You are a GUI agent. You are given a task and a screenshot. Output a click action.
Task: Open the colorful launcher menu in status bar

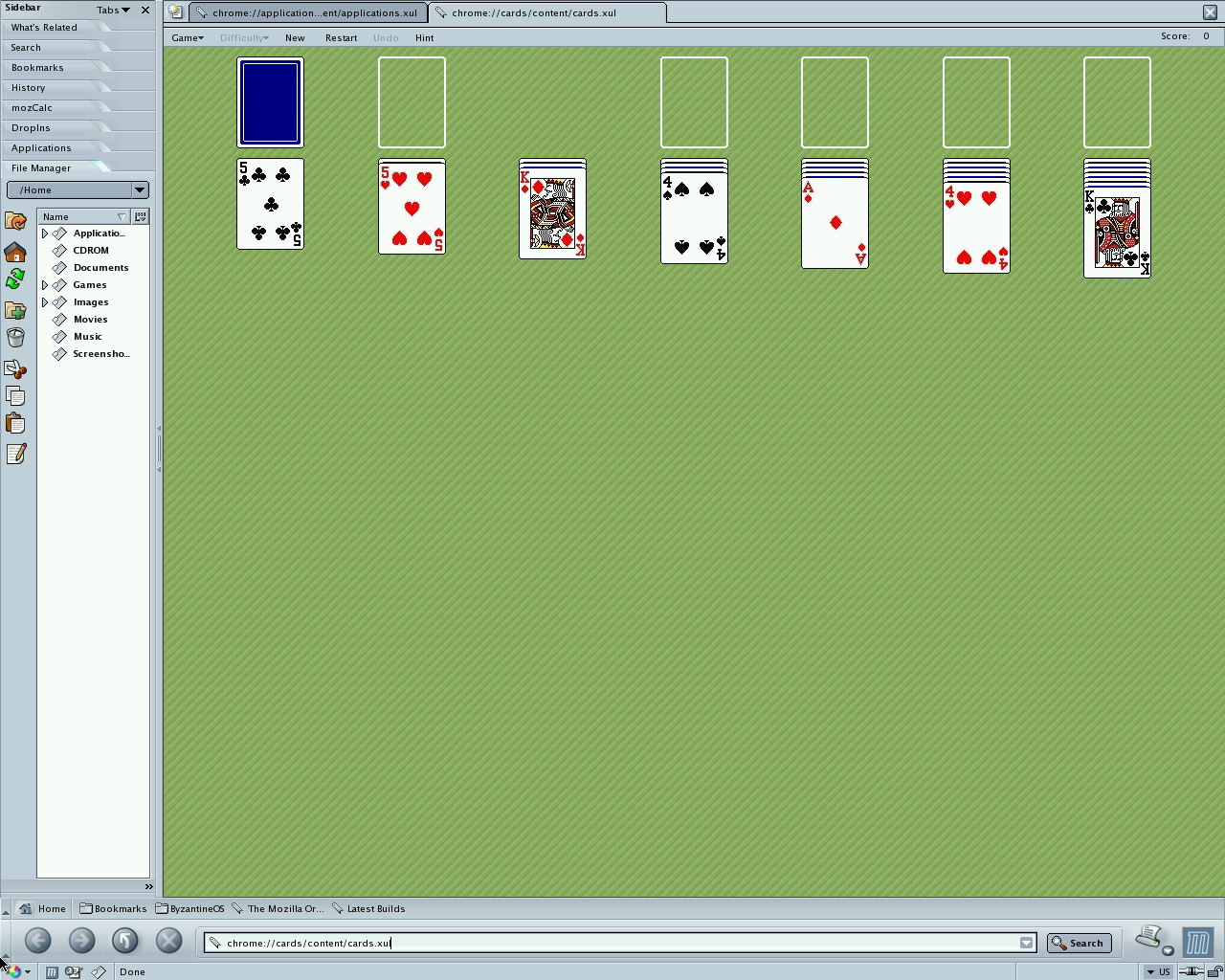[16, 971]
